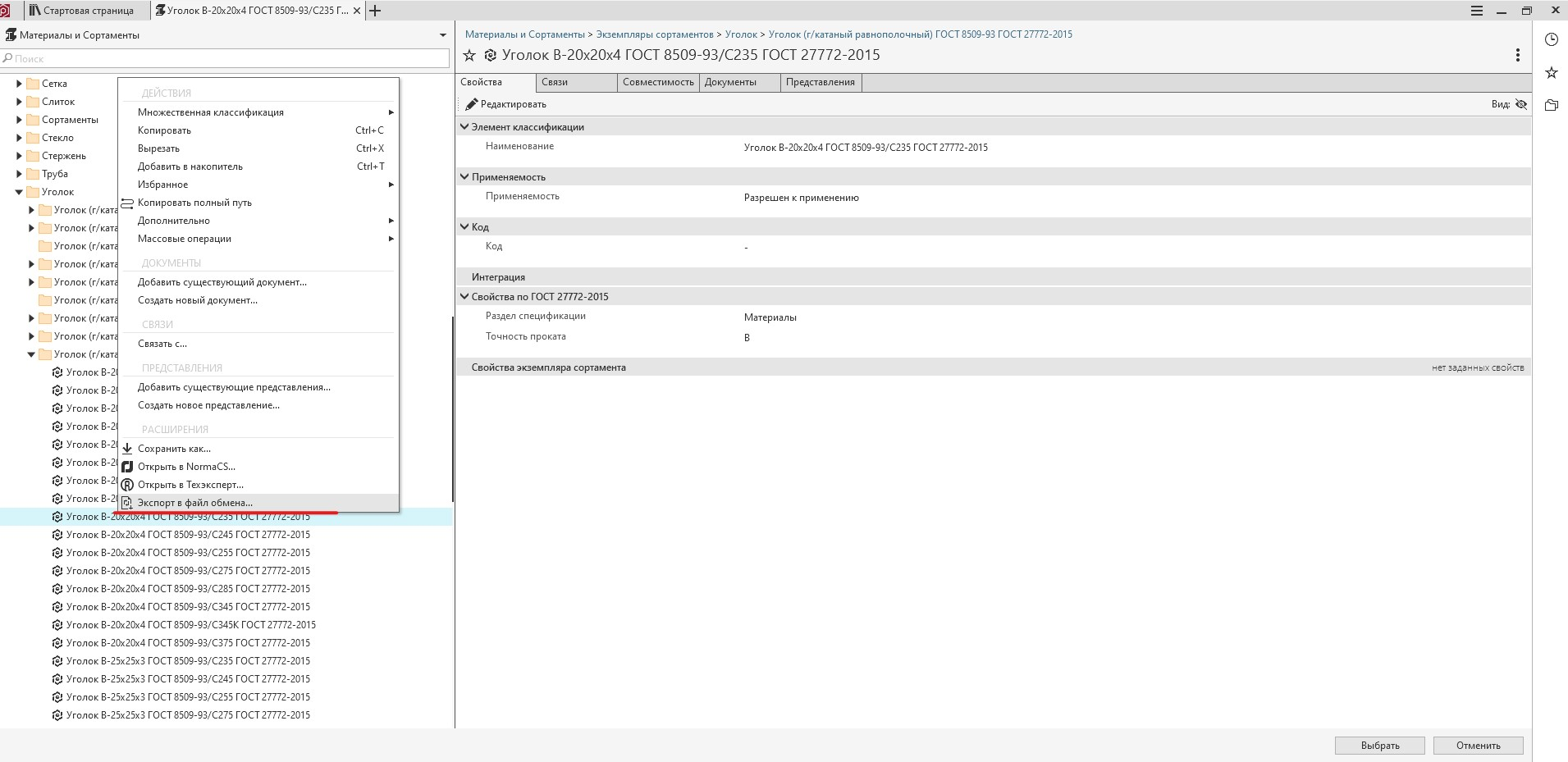Close the Уголок В-20х20х4 tab

pos(357,11)
